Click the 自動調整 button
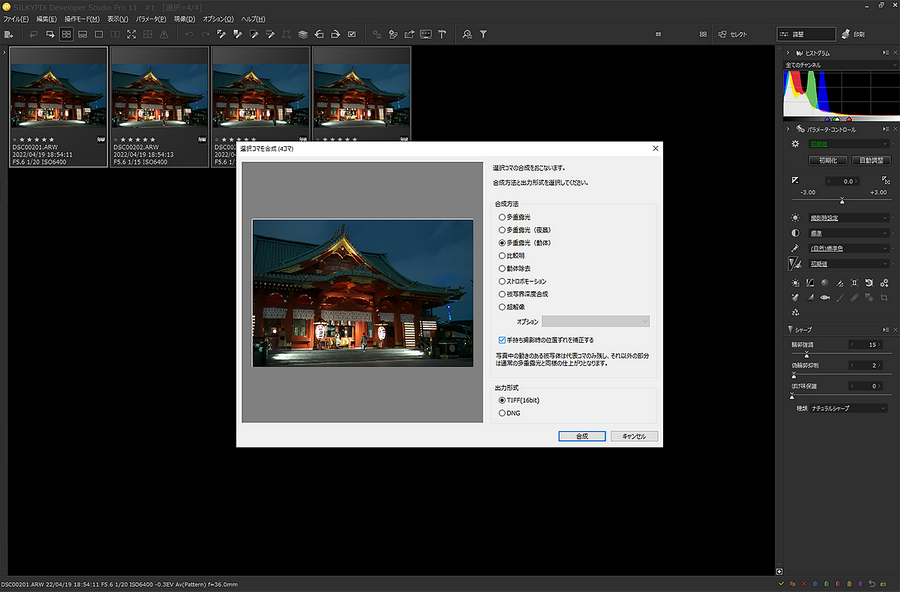The height and width of the screenshot is (592, 900). pyautogui.click(x=869, y=160)
